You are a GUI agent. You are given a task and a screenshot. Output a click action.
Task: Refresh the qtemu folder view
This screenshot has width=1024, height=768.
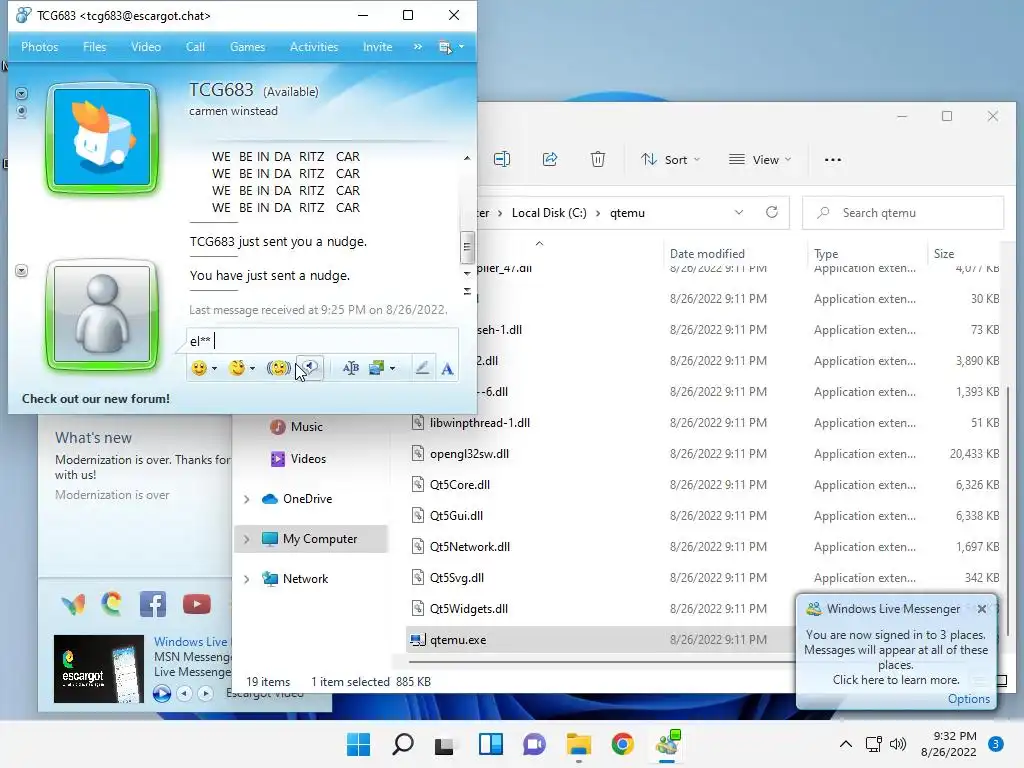coord(772,212)
